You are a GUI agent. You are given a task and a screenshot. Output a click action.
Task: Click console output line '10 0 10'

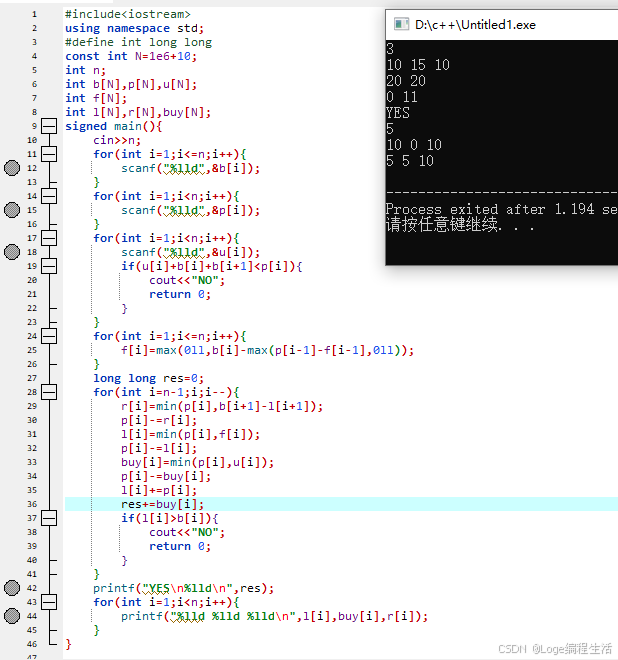tap(414, 145)
